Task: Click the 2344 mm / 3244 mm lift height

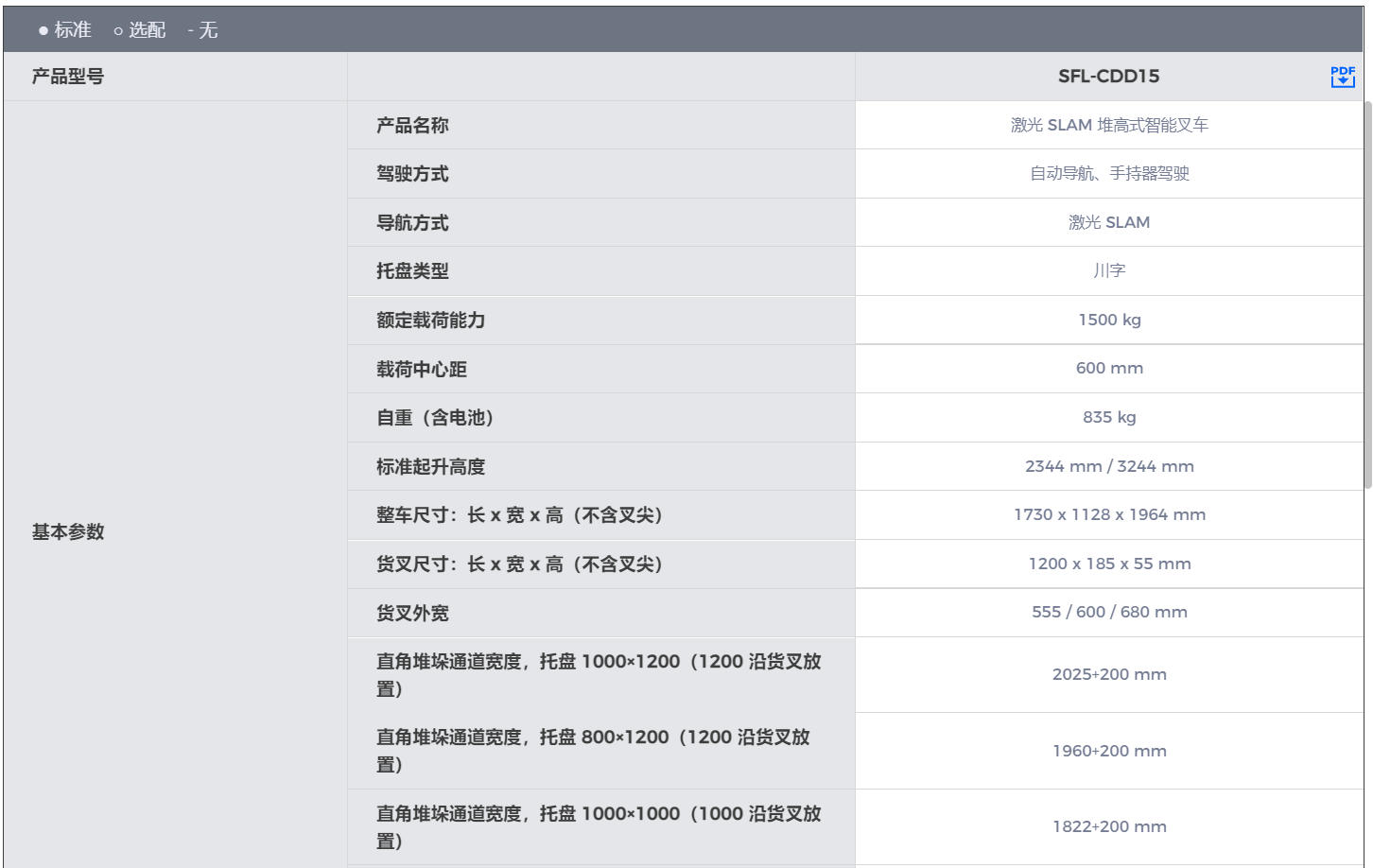Action: click(1108, 466)
